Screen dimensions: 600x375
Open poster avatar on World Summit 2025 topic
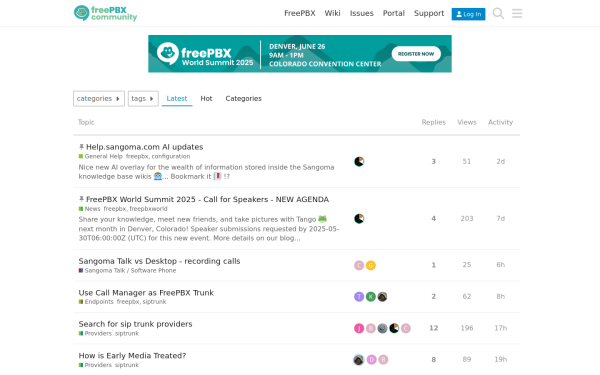[x=359, y=218]
